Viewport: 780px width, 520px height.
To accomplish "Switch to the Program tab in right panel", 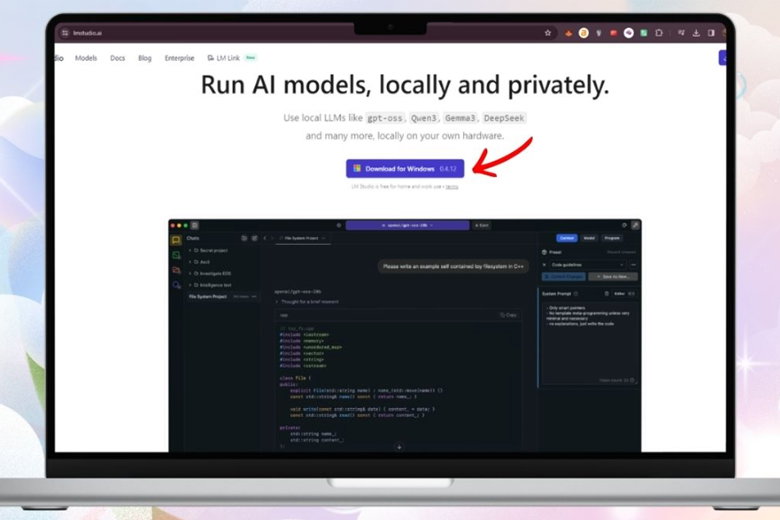I will click(612, 238).
